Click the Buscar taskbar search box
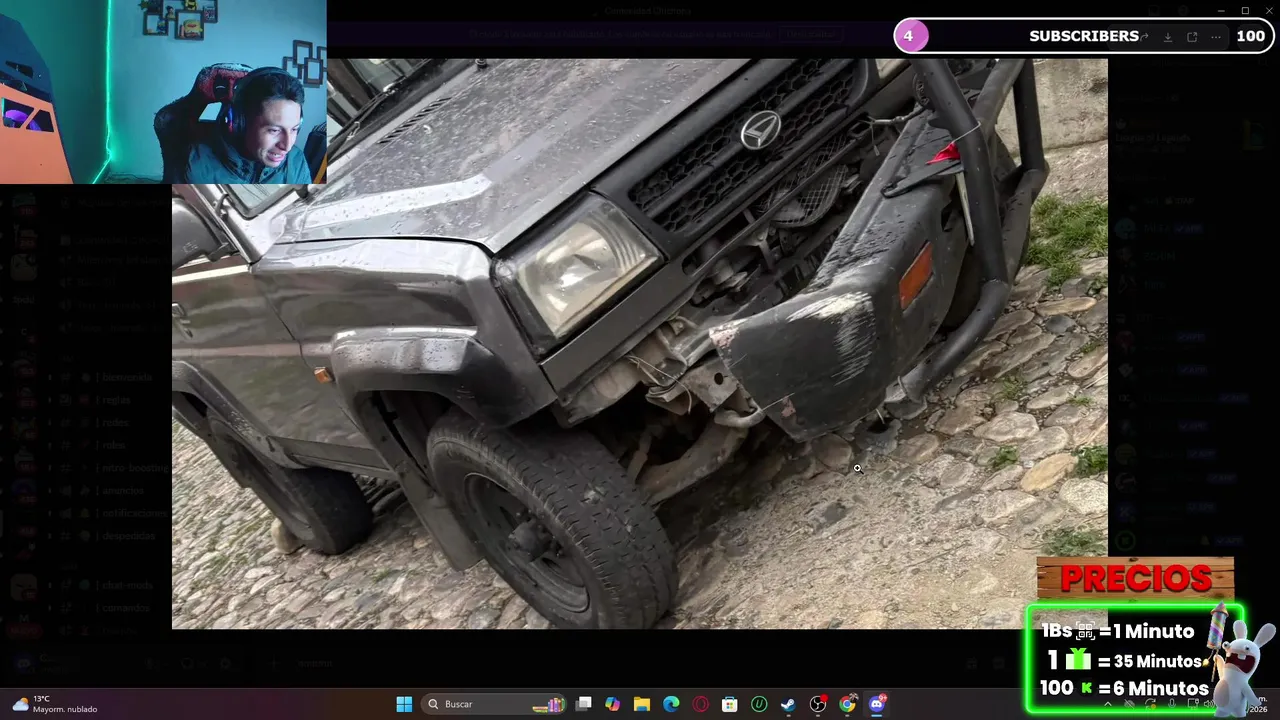The width and height of the screenshot is (1280, 720). (x=494, y=704)
